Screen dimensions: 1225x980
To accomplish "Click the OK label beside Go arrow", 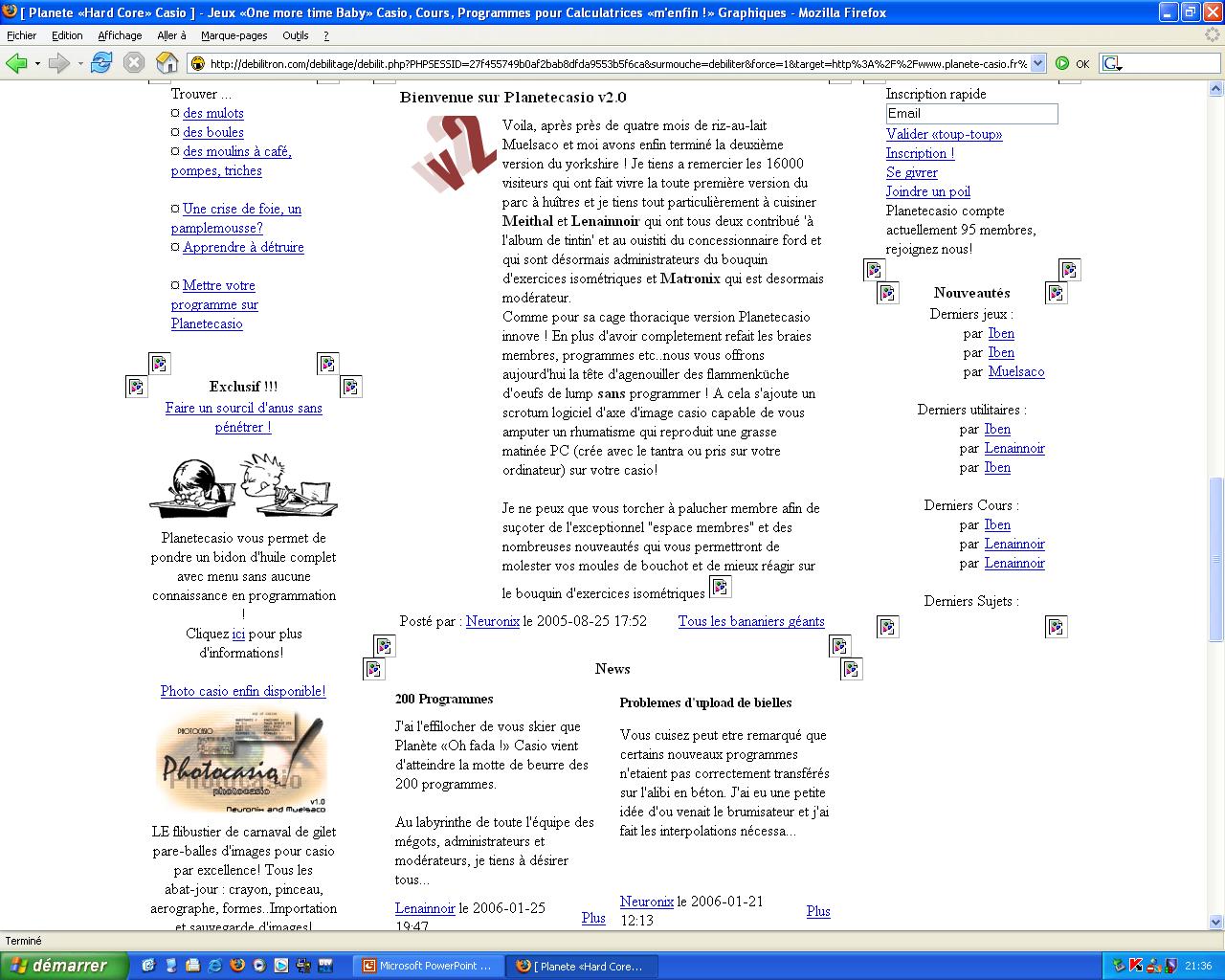I will click(1082, 64).
